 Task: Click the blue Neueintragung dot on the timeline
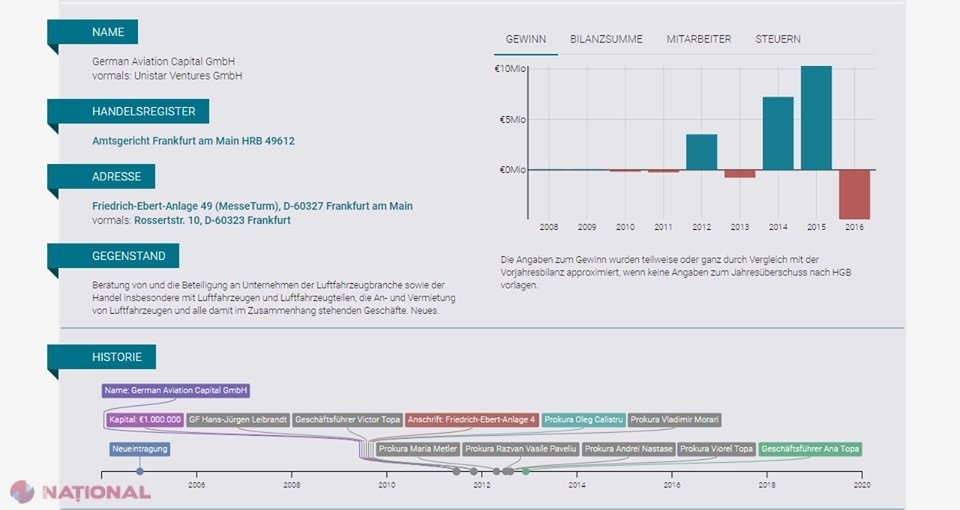tap(140, 471)
